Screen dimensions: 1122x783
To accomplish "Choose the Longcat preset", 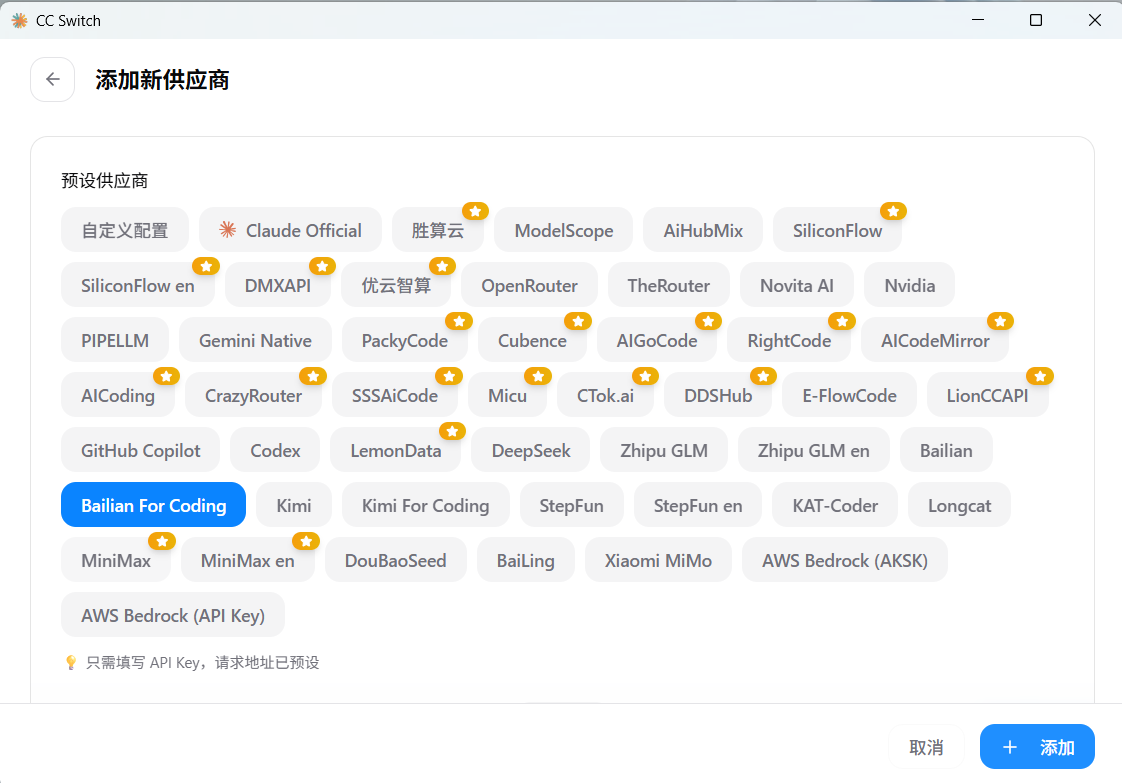I will click(x=959, y=505).
